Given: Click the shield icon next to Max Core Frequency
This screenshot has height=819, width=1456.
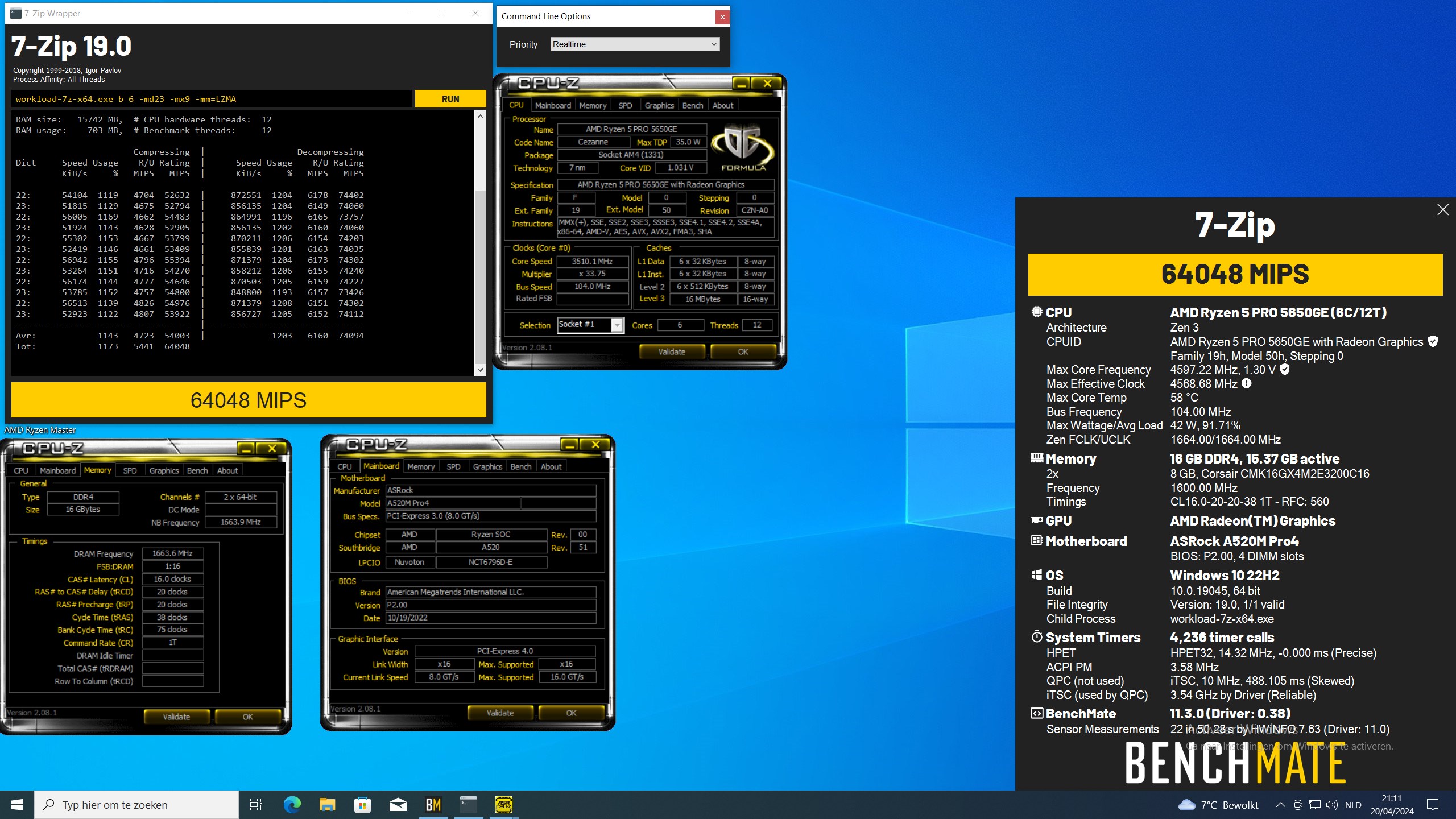Looking at the screenshot, I should click(1285, 369).
